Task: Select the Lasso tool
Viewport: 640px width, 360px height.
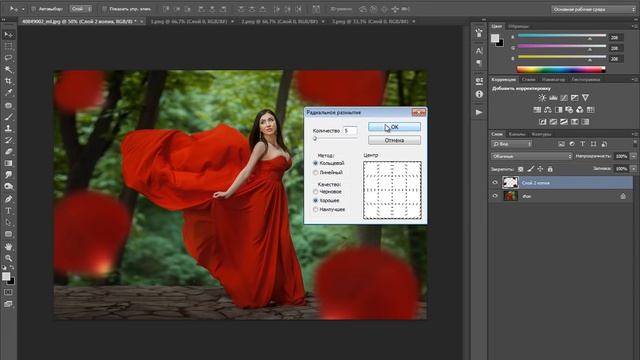Action: [x=8, y=58]
